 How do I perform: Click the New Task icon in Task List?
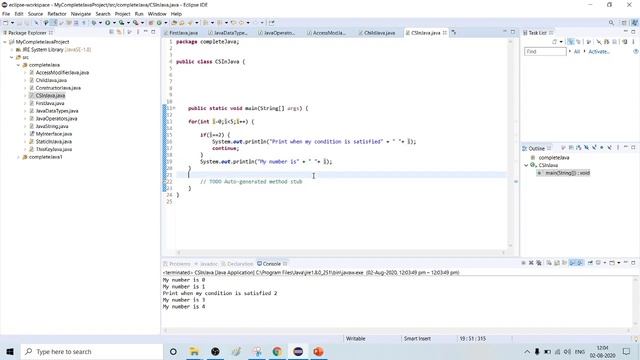[554, 42]
